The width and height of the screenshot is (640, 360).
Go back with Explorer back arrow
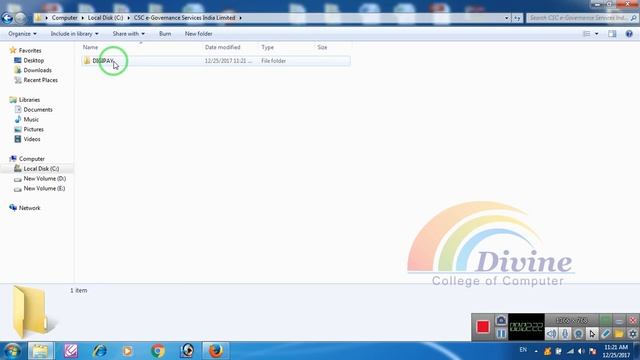tap(7, 18)
